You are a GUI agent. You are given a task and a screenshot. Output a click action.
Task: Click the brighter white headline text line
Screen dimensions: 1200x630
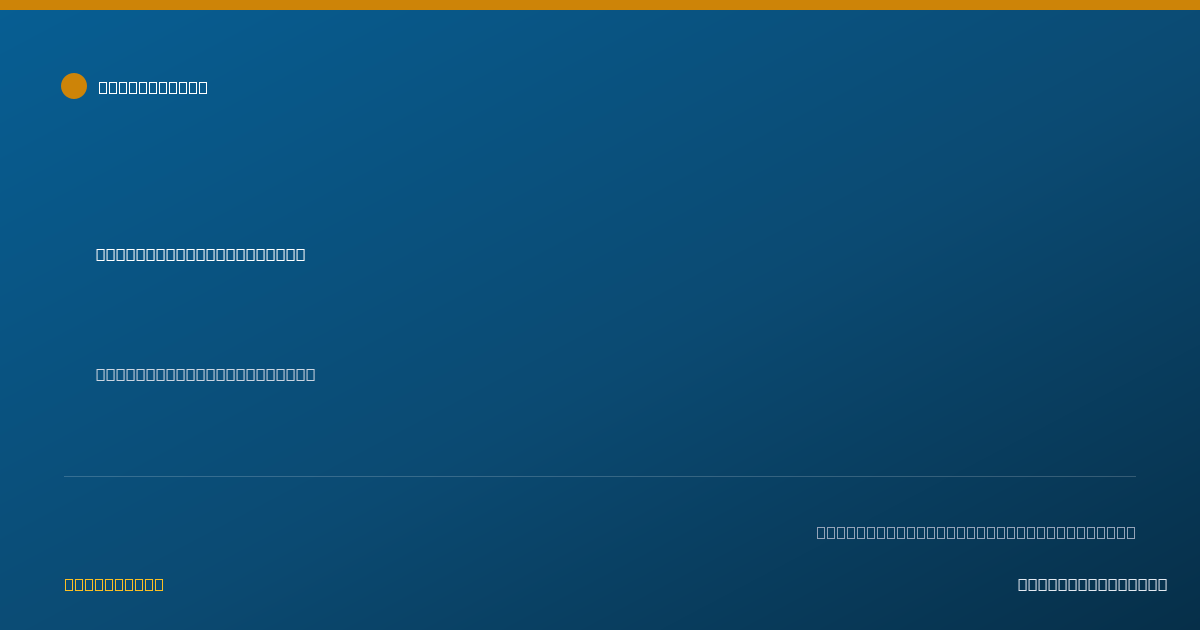click(200, 254)
